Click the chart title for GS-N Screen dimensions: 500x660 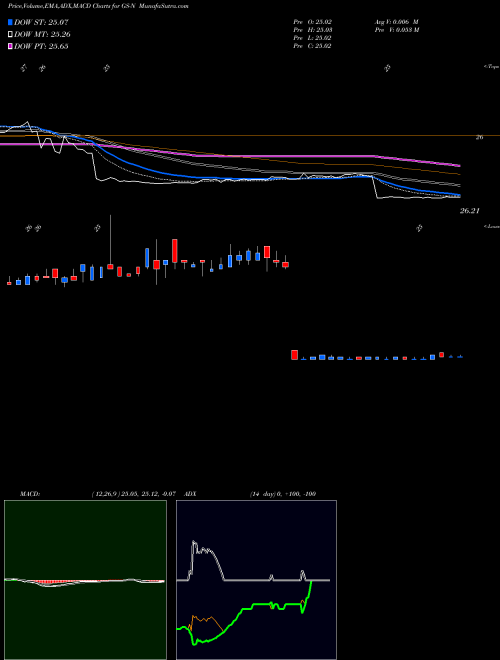pyautogui.click(x=98, y=6)
